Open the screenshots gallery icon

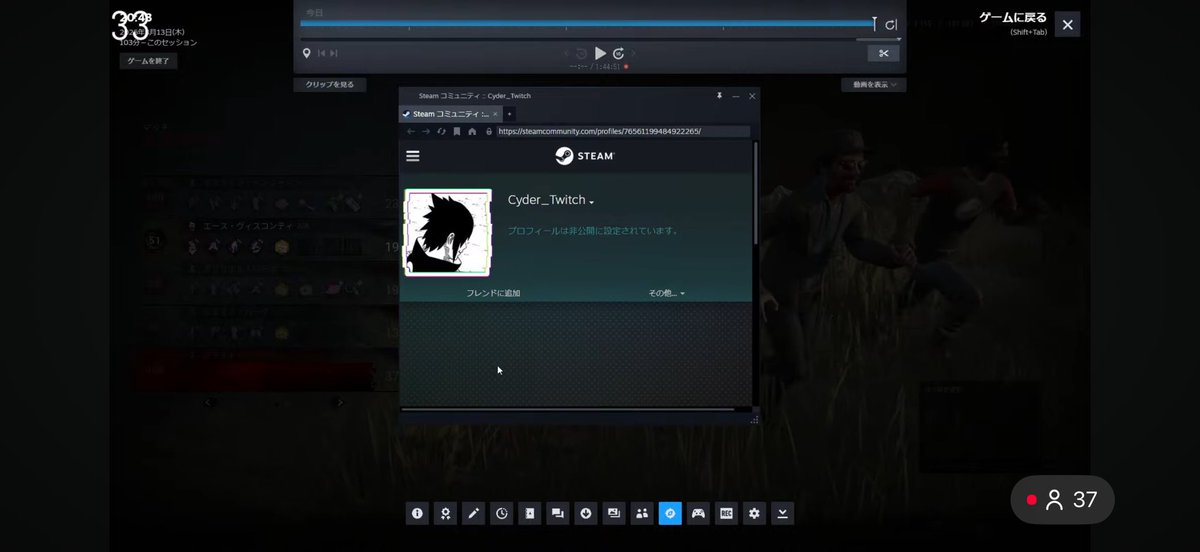(x=614, y=513)
